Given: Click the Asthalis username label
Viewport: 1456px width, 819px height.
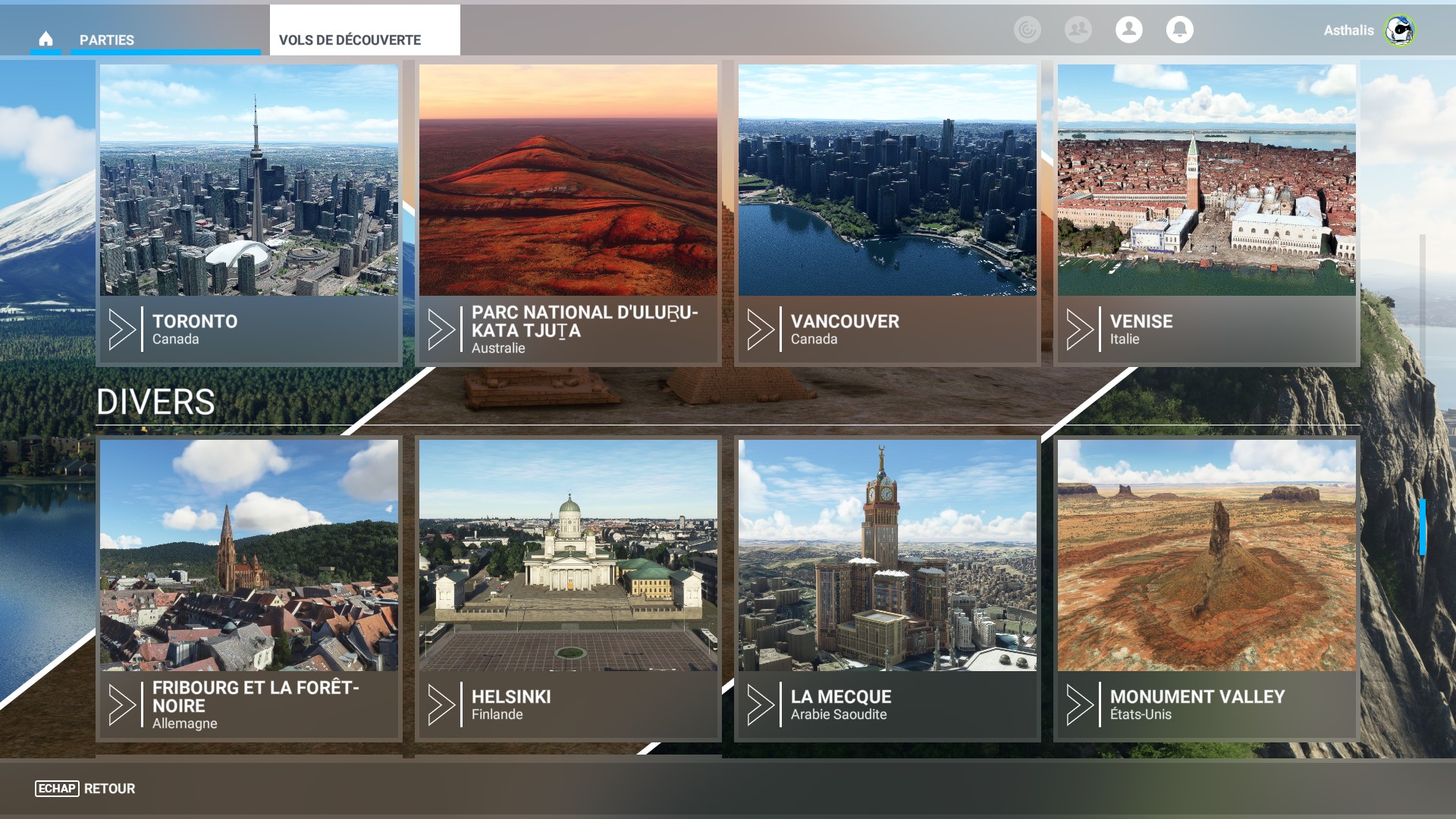Looking at the screenshot, I should point(1348,30).
